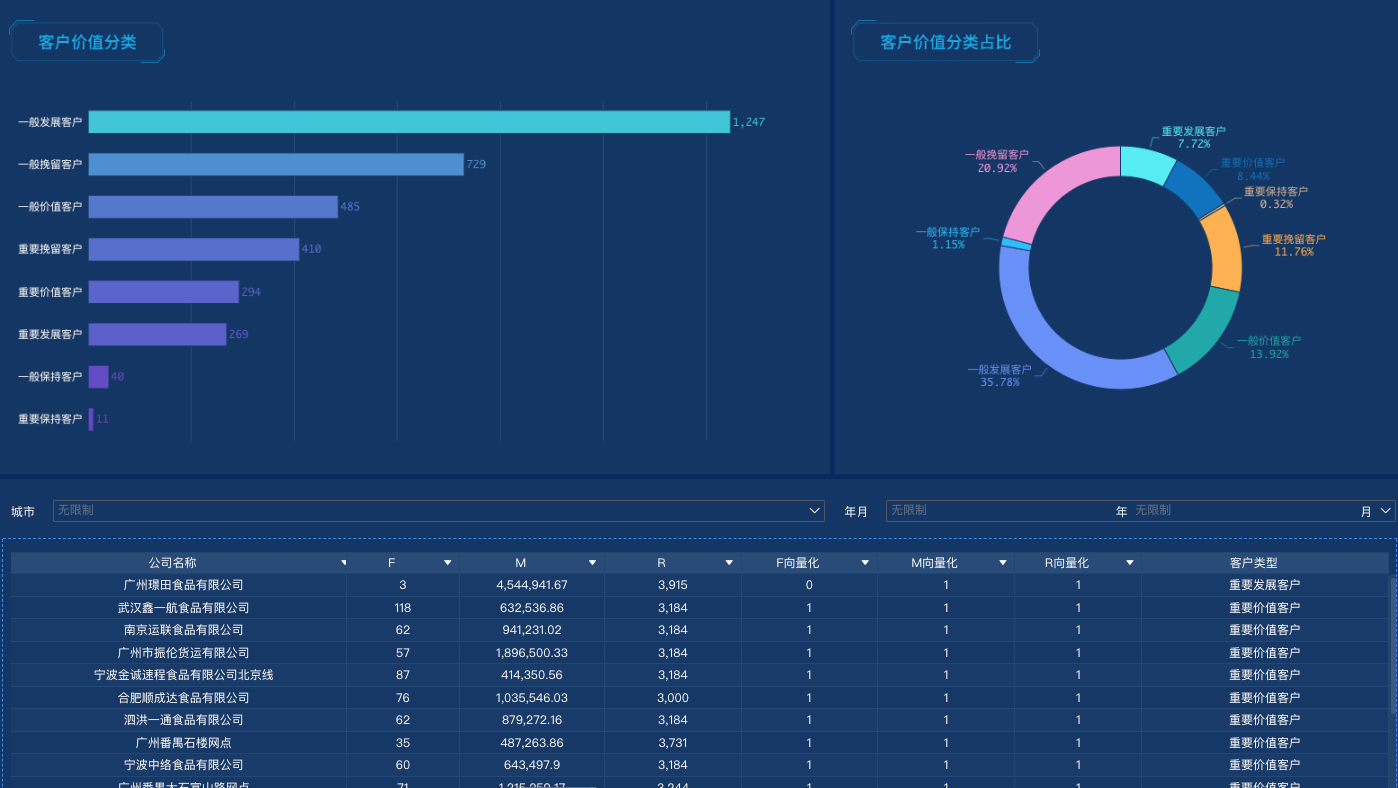Image resolution: width=1398 pixels, height=788 pixels.
Task: Click the 客户价值分类占比 chart title
Action: click(946, 42)
